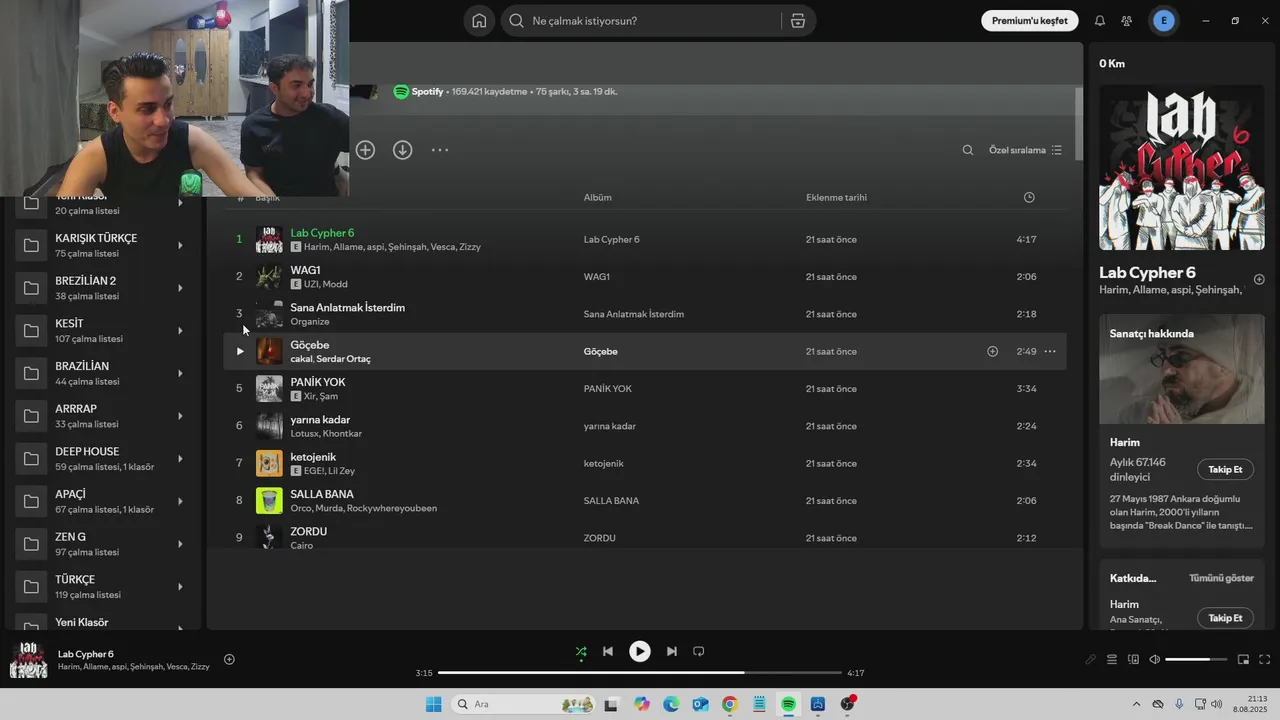
Task: Open the Özel sıralama sort dropdown
Action: click(x=1025, y=150)
